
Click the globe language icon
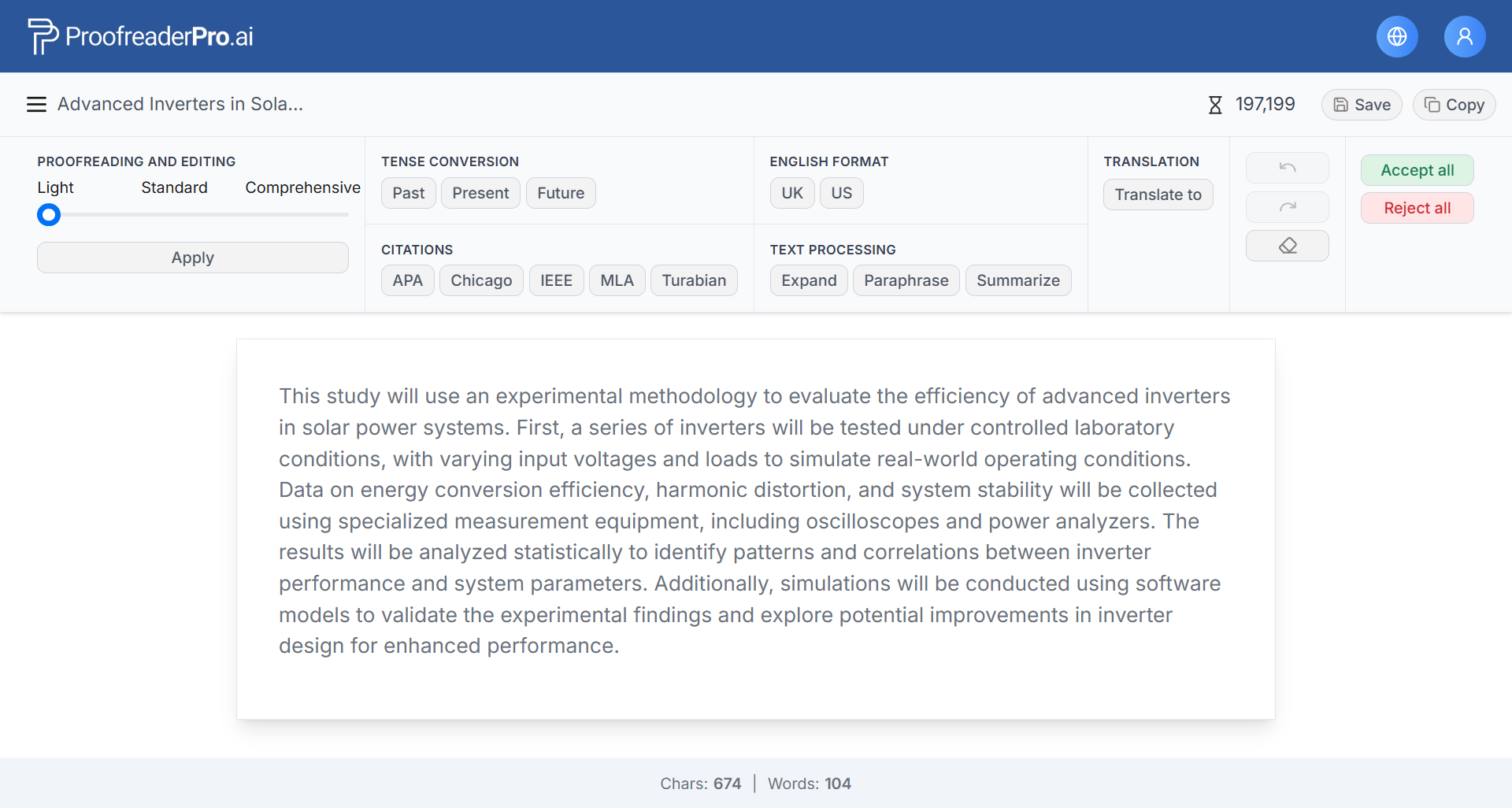1397,36
